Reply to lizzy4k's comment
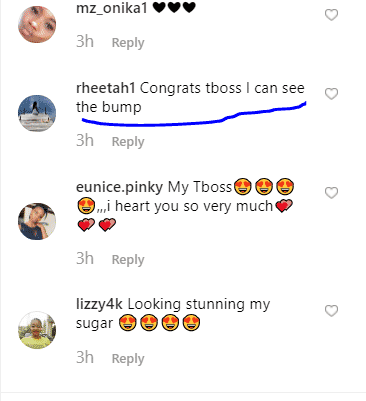The height and width of the screenshot is (401, 366). (128, 359)
